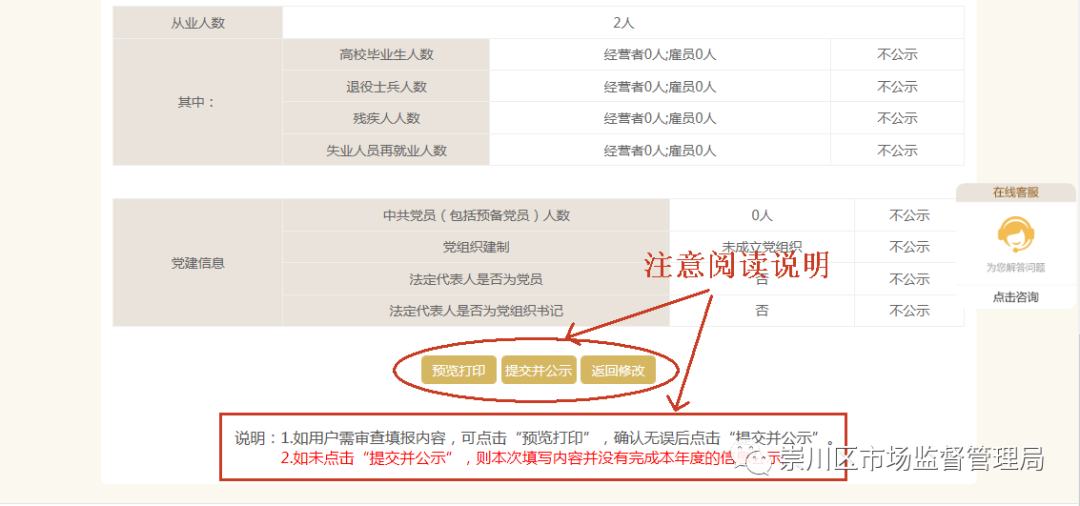Click the 党建信息 section header cell

197,263
